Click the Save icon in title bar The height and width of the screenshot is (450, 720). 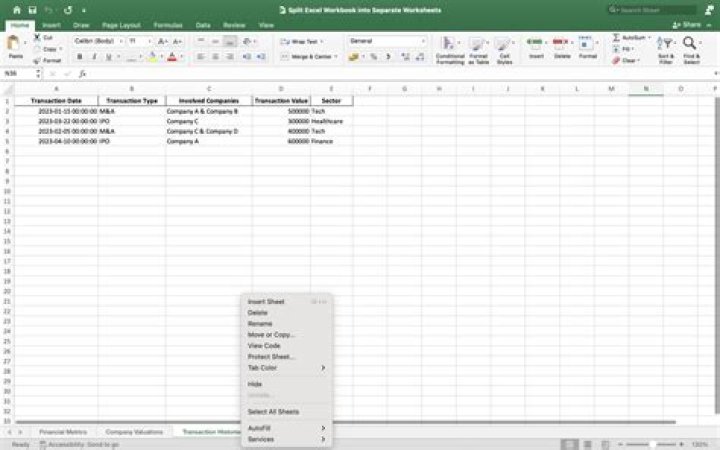click(33, 10)
